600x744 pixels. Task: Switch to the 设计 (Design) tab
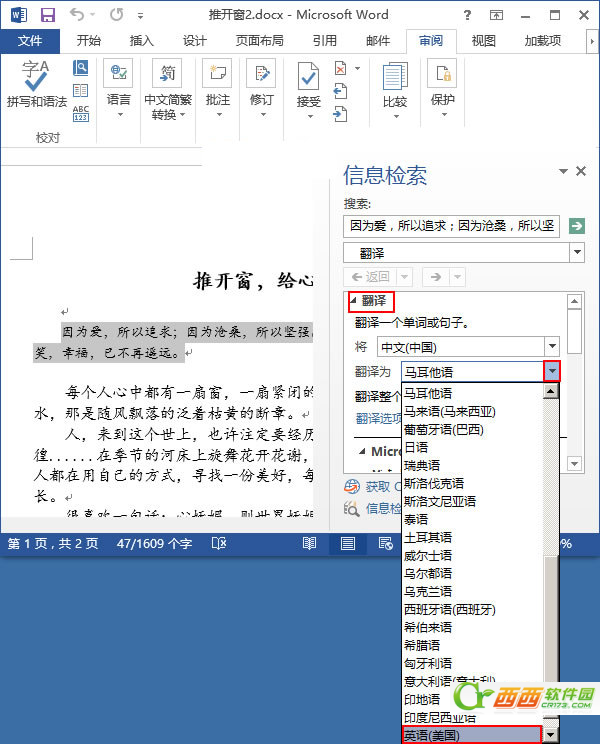click(195, 41)
